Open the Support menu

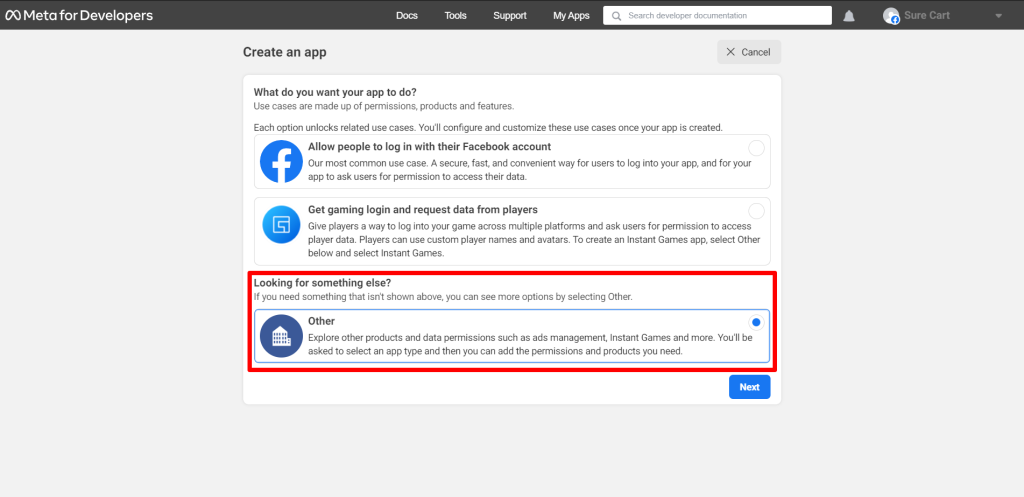(x=510, y=16)
